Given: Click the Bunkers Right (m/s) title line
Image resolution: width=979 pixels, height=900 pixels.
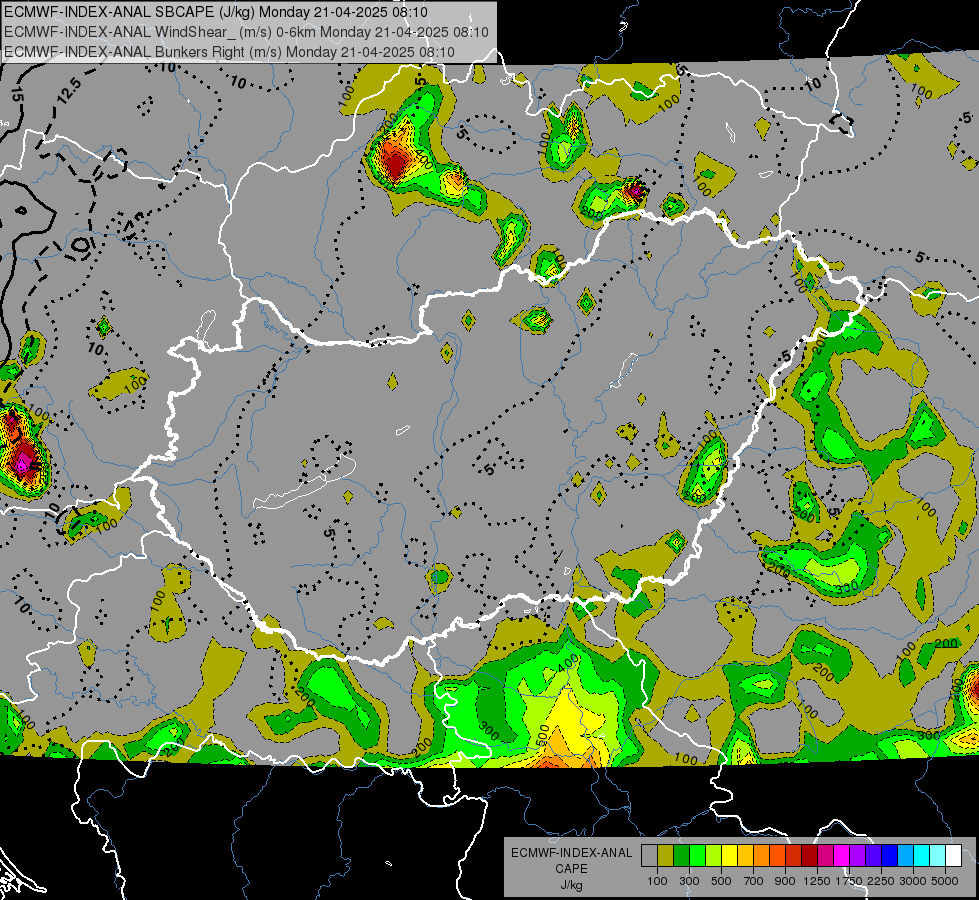Looking at the screenshot, I should click(229, 52).
